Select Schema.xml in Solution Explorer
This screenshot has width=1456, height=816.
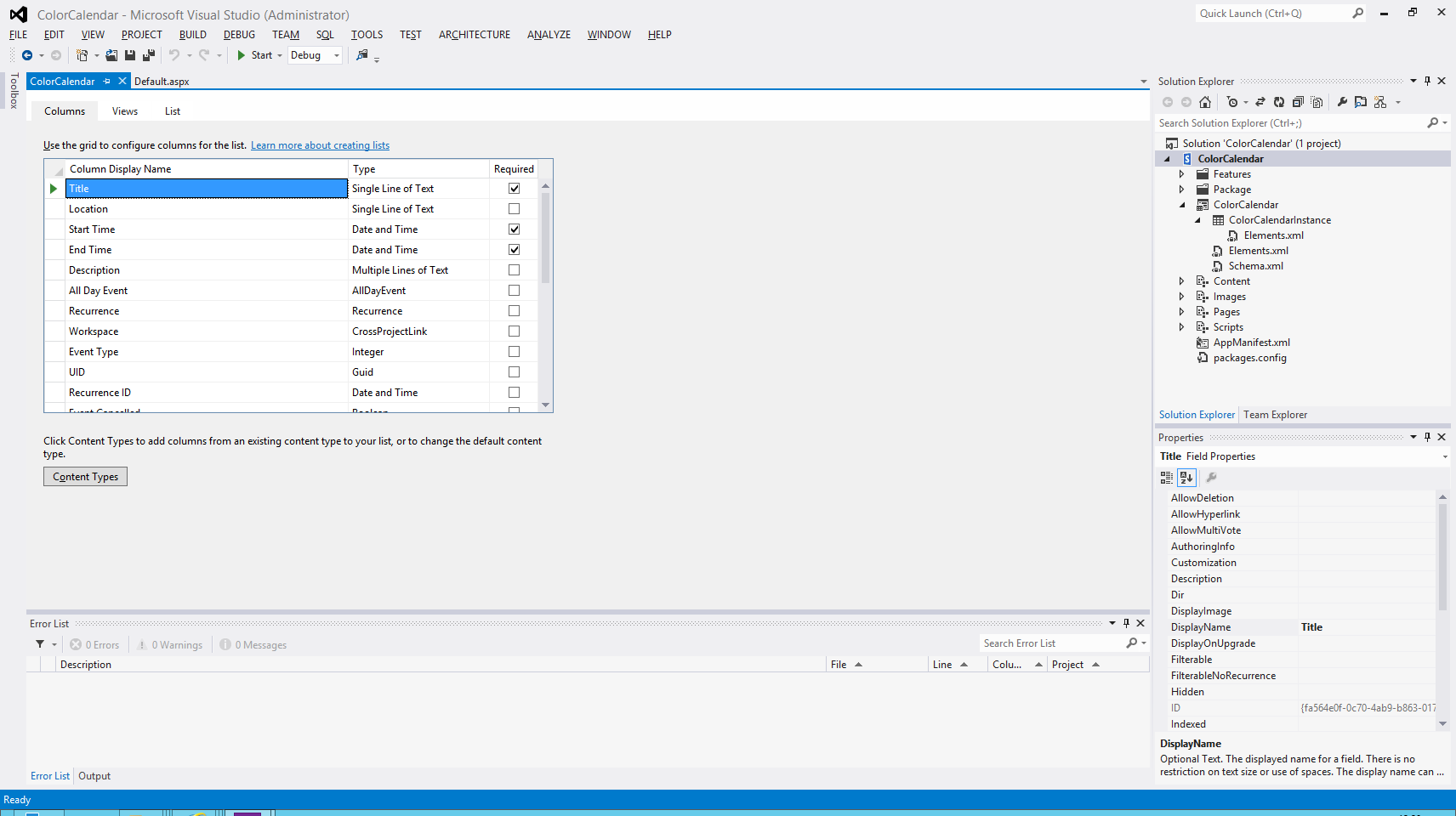pos(1255,266)
